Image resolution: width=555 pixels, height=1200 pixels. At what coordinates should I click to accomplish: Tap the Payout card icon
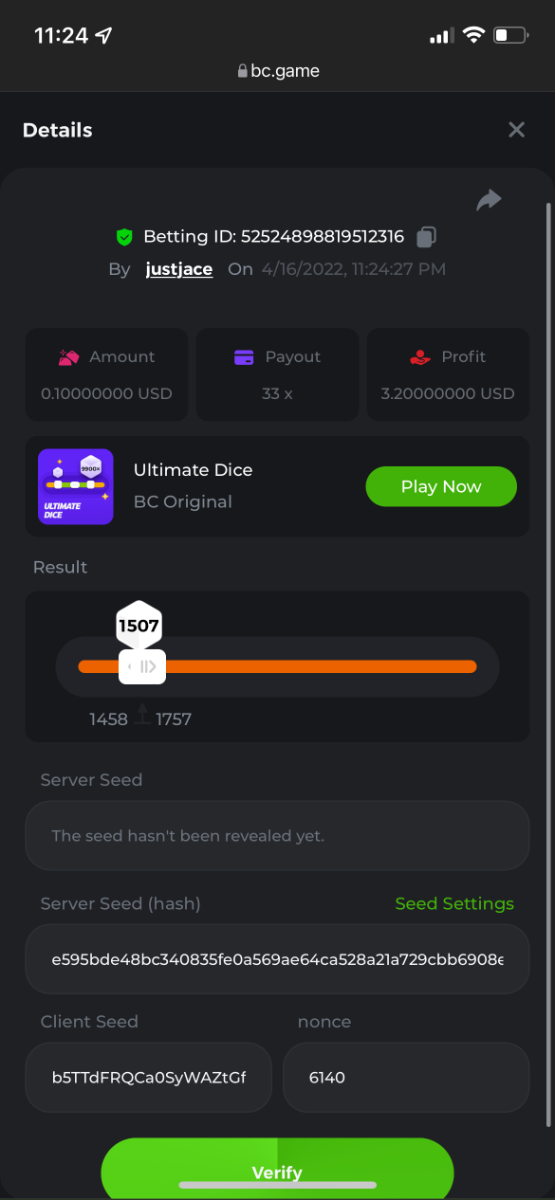click(243, 357)
